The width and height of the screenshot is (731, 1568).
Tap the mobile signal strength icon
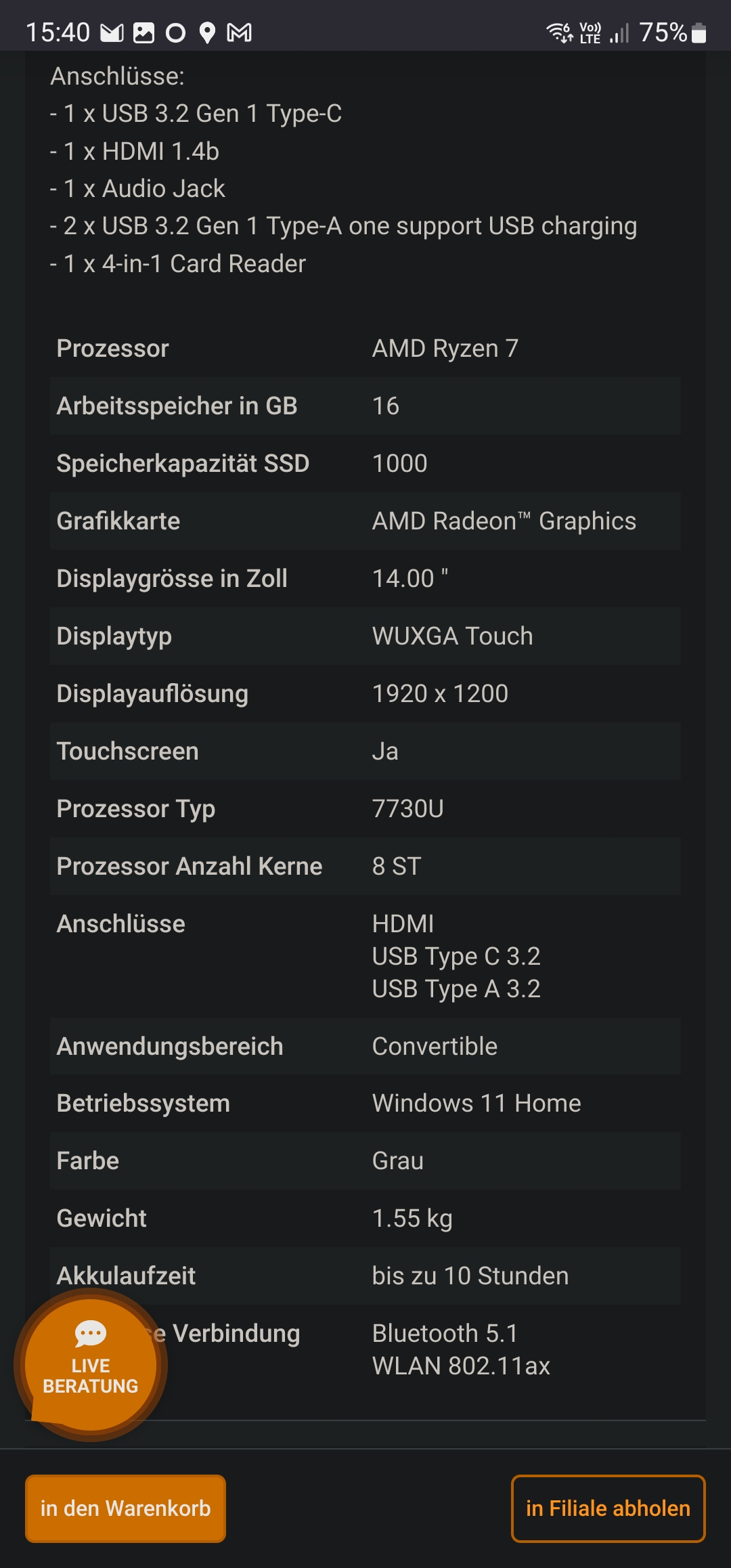pyautogui.click(x=619, y=32)
